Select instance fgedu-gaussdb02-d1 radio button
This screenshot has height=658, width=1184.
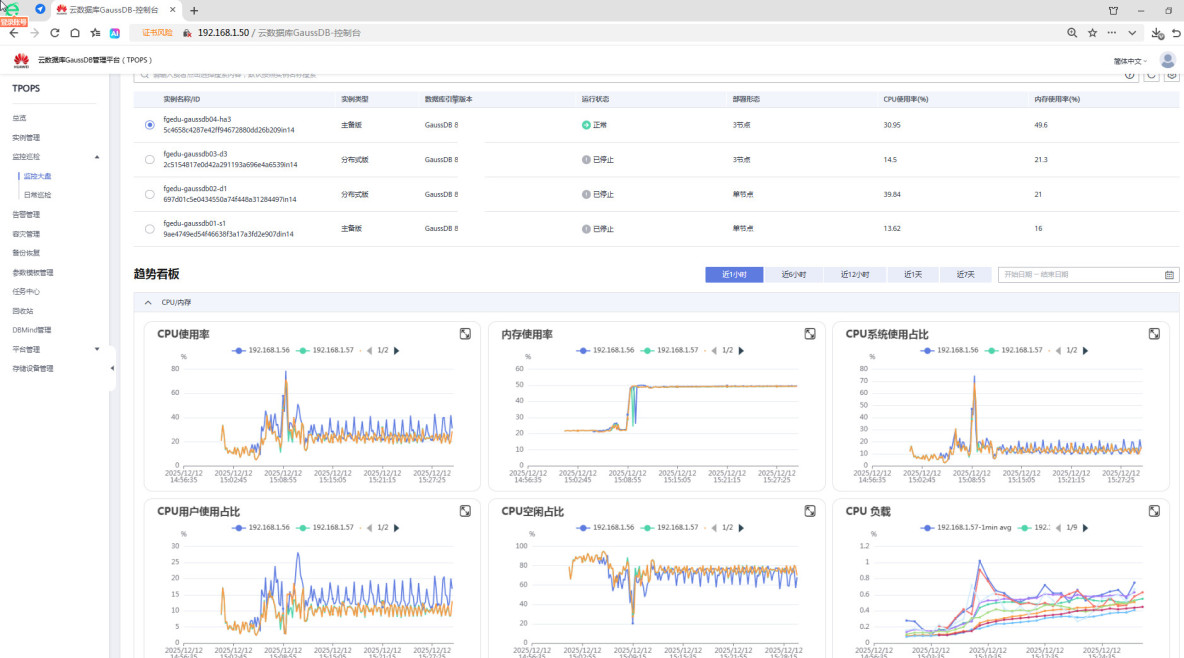click(150, 194)
